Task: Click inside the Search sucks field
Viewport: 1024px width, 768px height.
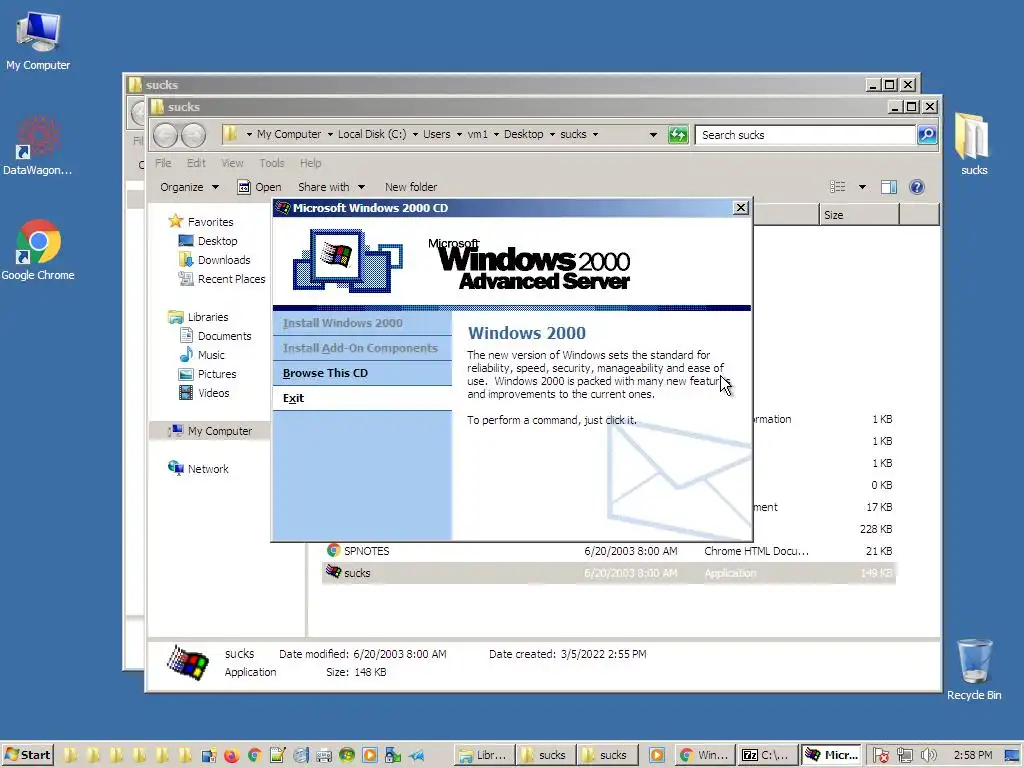Action: pyautogui.click(x=805, y=135)
